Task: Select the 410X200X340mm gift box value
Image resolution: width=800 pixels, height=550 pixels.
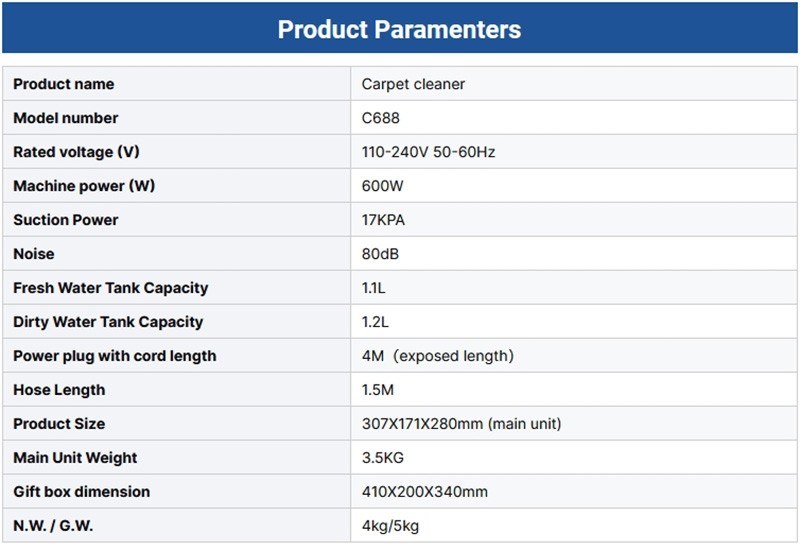Action: (424, 492)
